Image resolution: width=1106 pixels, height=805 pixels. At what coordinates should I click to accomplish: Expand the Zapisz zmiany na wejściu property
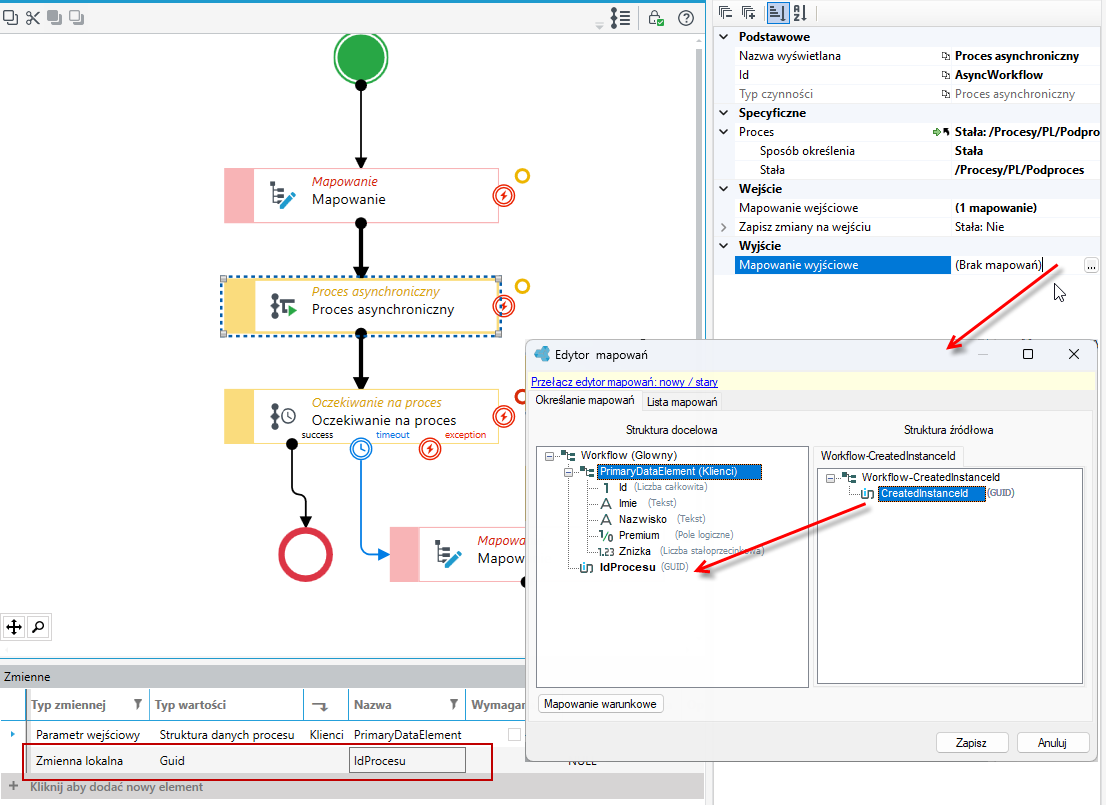pos(724,227)
